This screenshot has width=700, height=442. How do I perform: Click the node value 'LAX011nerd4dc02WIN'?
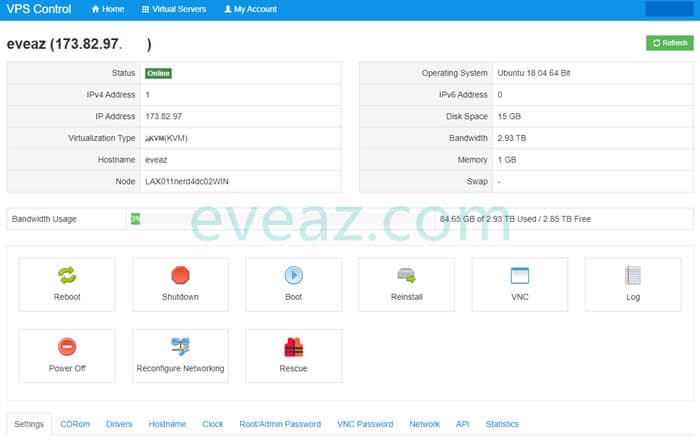click(187, 181)
